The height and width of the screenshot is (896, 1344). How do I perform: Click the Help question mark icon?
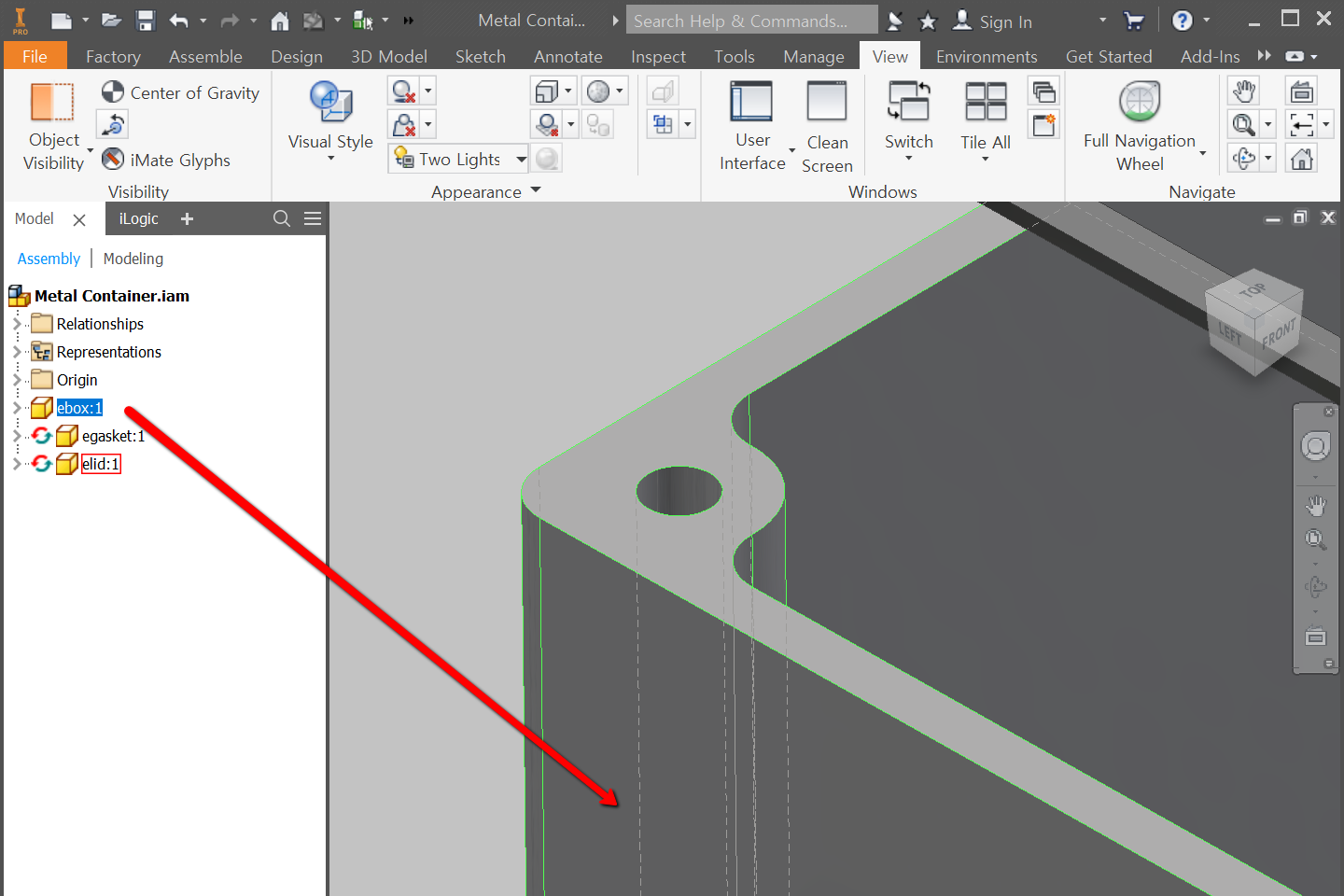point(1183,20)
